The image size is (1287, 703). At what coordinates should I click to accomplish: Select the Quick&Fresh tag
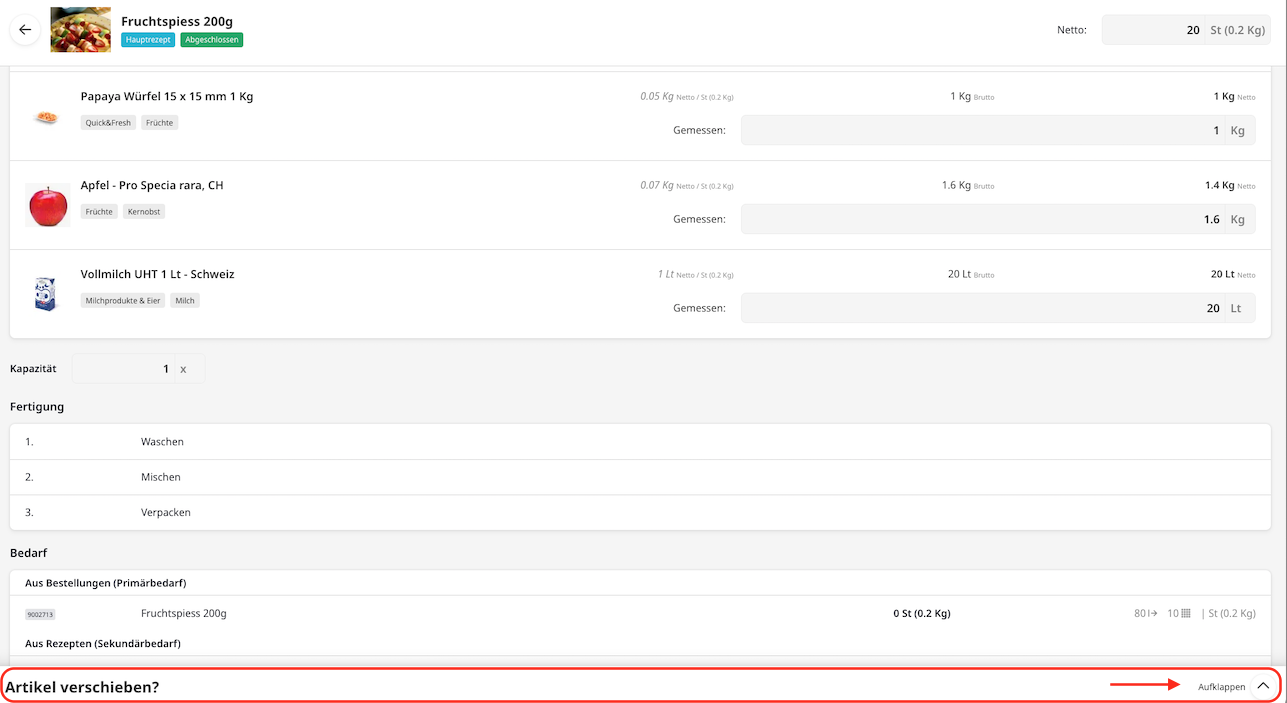[108, 123]
